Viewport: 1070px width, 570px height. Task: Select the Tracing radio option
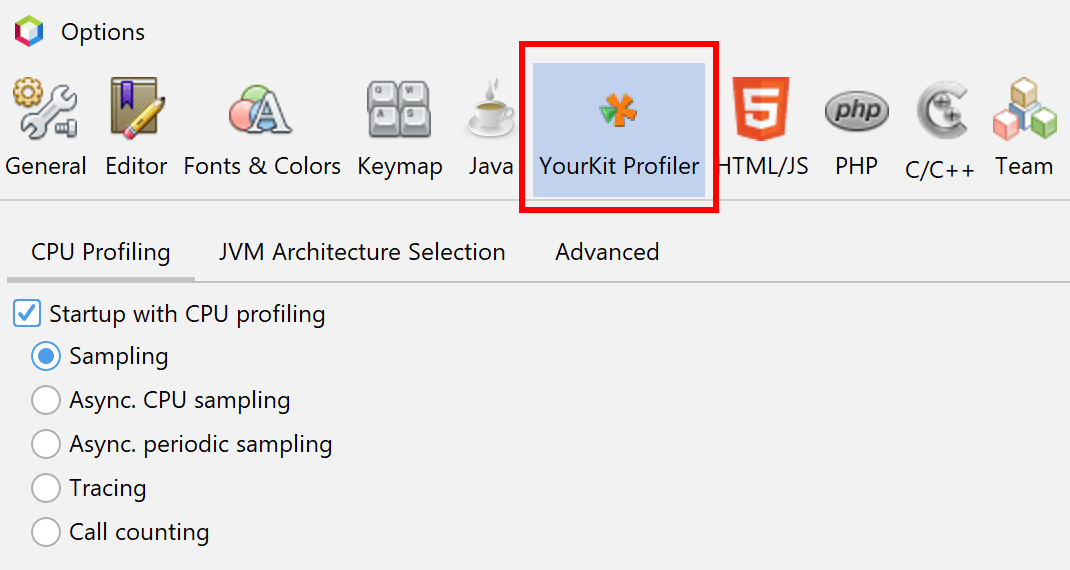tap(46, 488)
